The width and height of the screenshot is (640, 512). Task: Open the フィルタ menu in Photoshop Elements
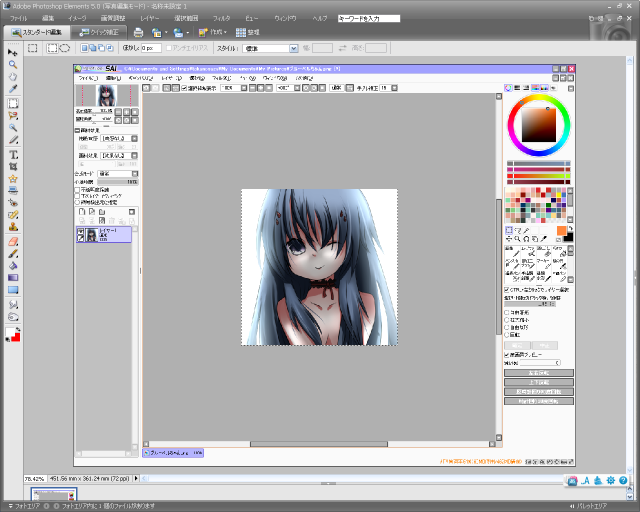coord(222,18)
